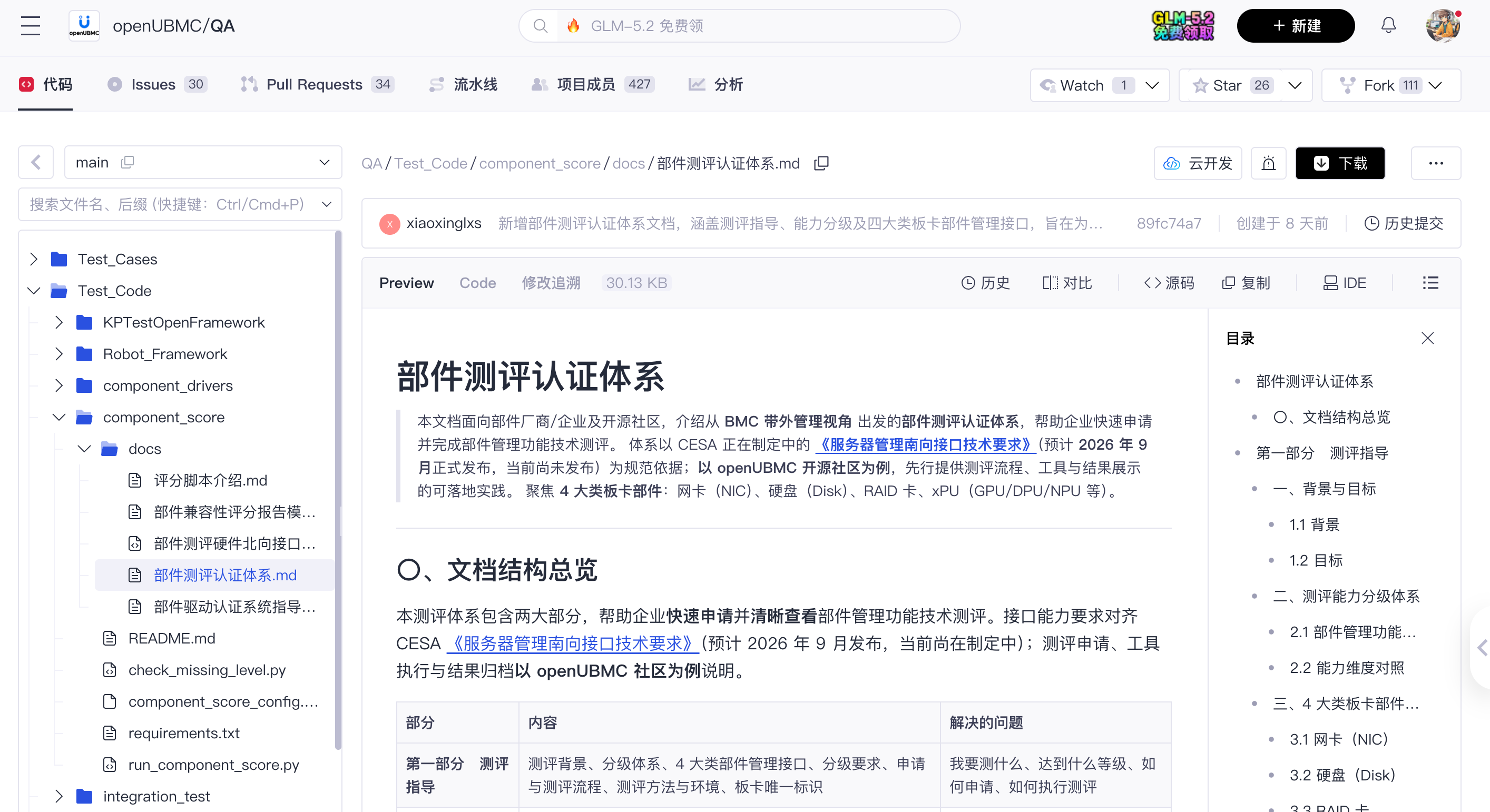
Task: Expand the KPTestOpenFramework folder
Action: 58,322
